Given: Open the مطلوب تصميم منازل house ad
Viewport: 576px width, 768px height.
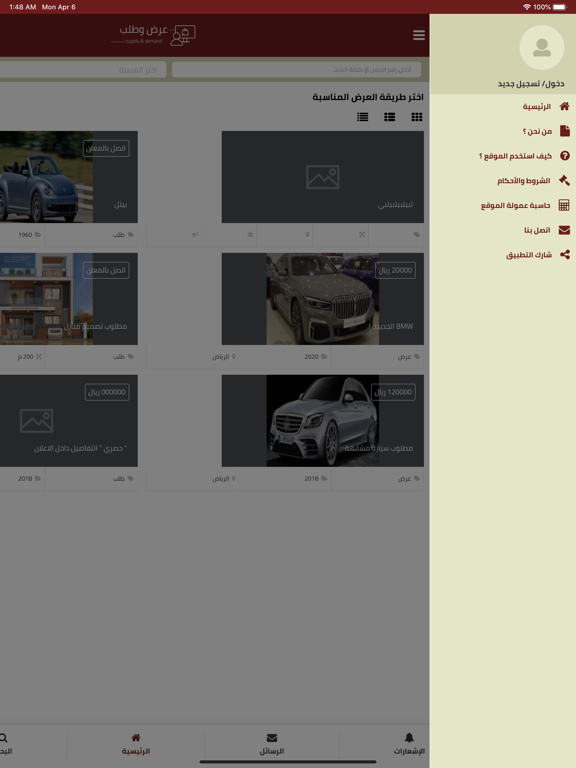Looking at the screenshot, I should pos(69,299).
